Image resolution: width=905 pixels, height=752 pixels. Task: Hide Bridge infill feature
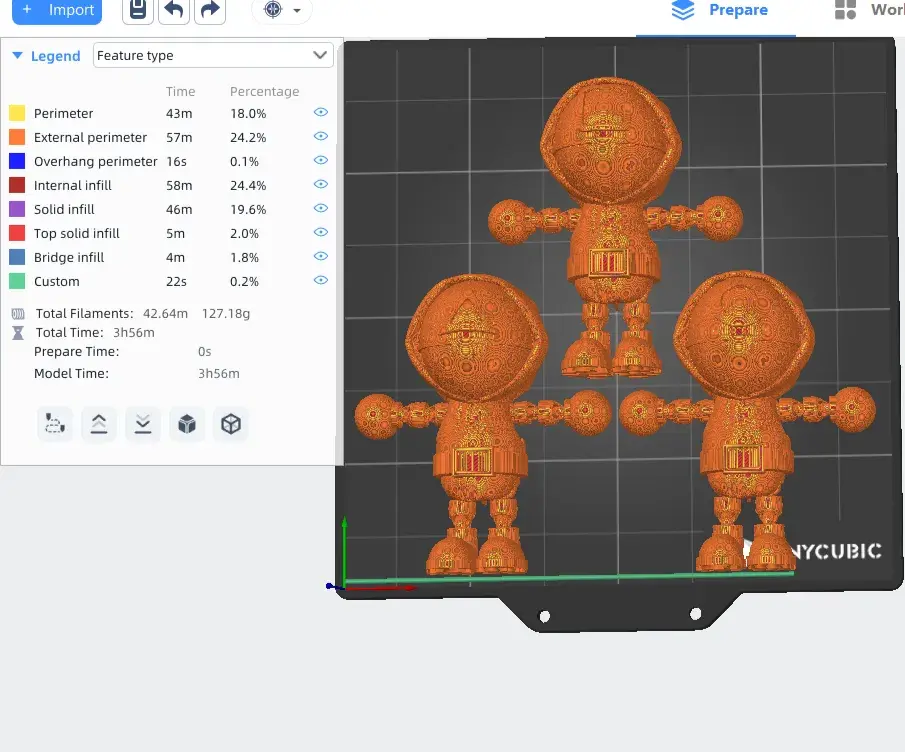321,256
